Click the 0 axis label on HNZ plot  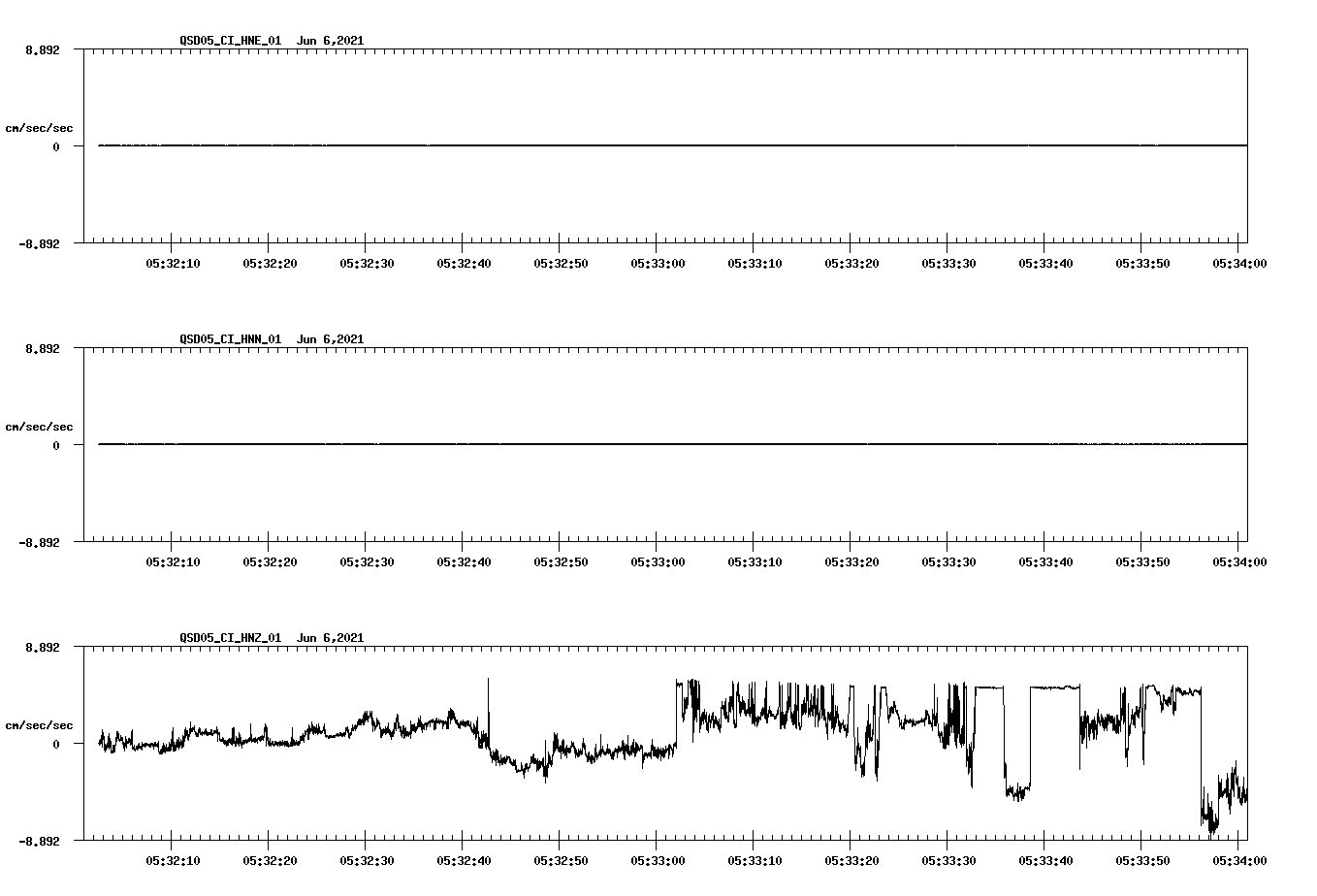click(x=56, y=744)
